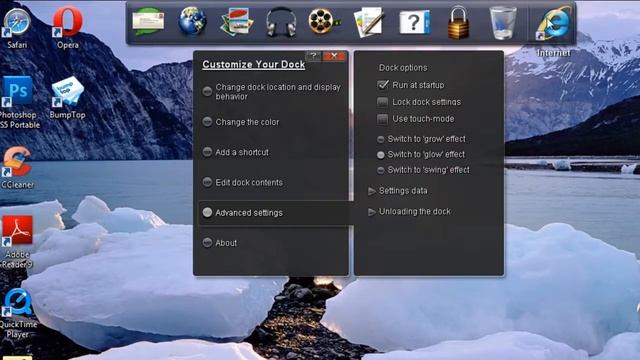The width and height of the screenshot is (640, 360).
Task: Open Internet Explorer dock icon
Action: [553, 23]
